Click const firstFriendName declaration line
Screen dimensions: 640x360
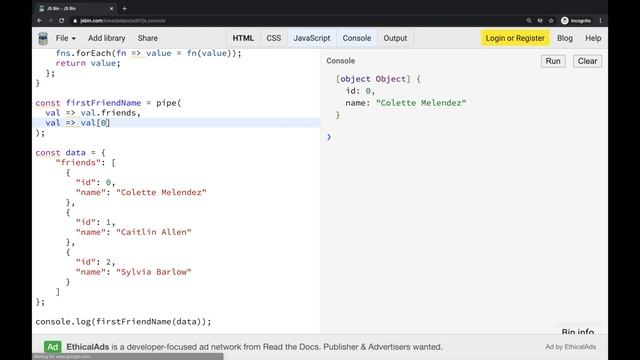pyautogui.click(x=108, y=103)
